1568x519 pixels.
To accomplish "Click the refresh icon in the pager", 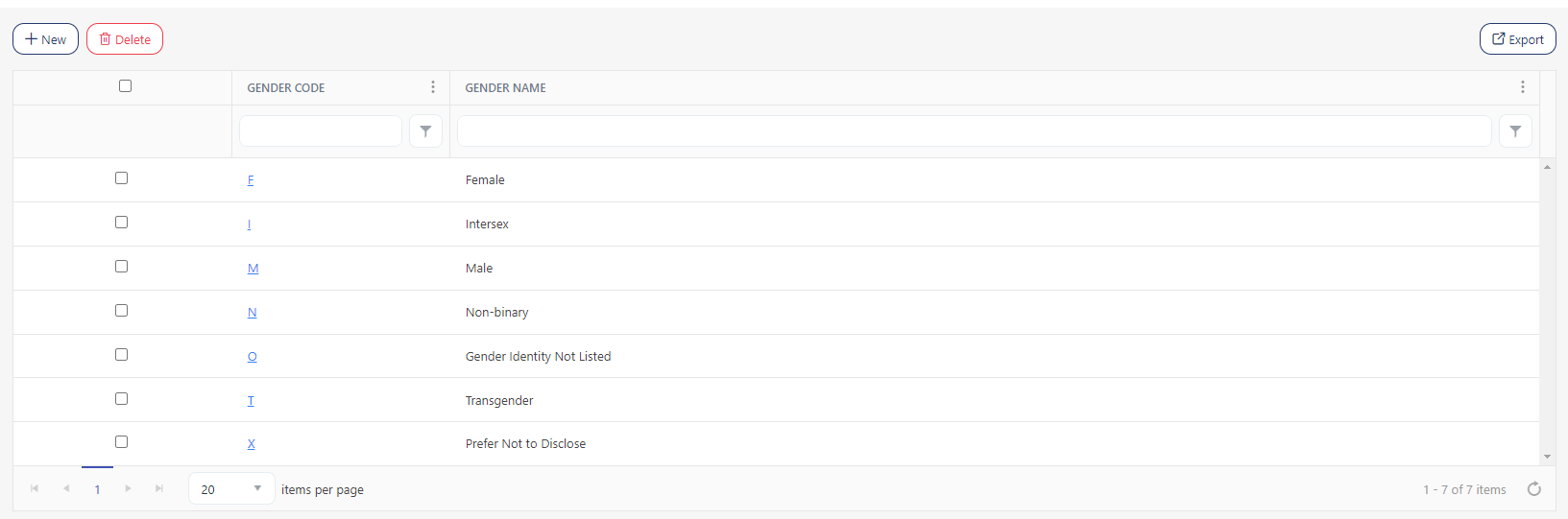I will pos(1533,489).
